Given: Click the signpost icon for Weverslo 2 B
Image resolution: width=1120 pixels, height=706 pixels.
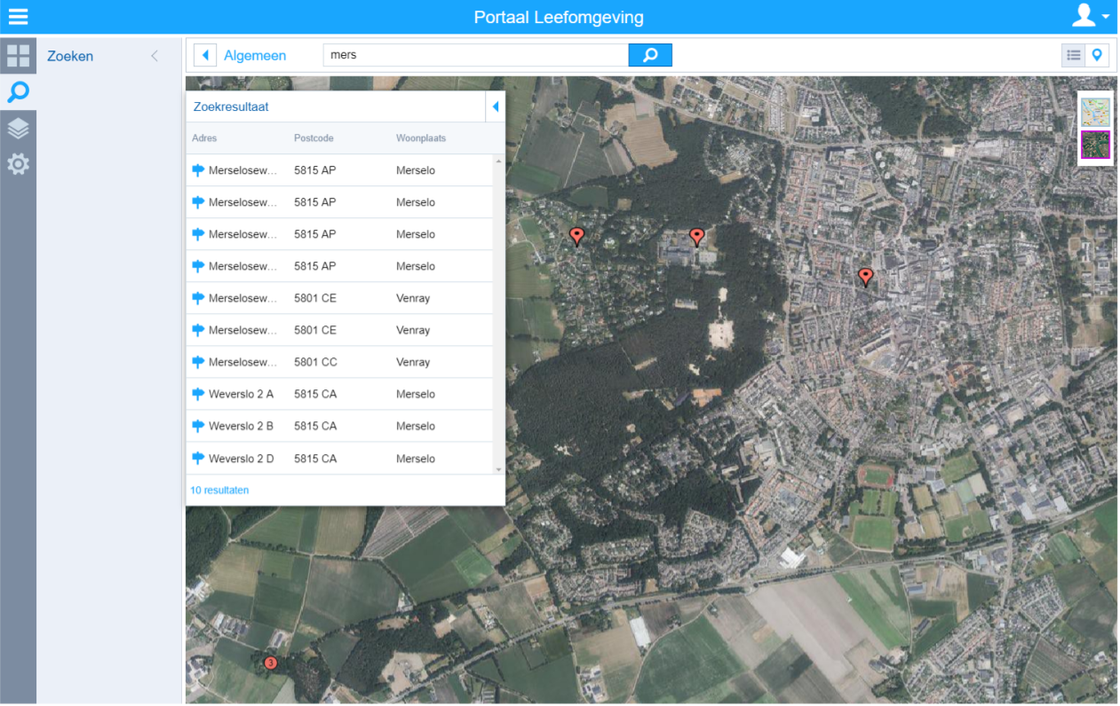Looking at the screenshot, I should click(x=198, y=426).
